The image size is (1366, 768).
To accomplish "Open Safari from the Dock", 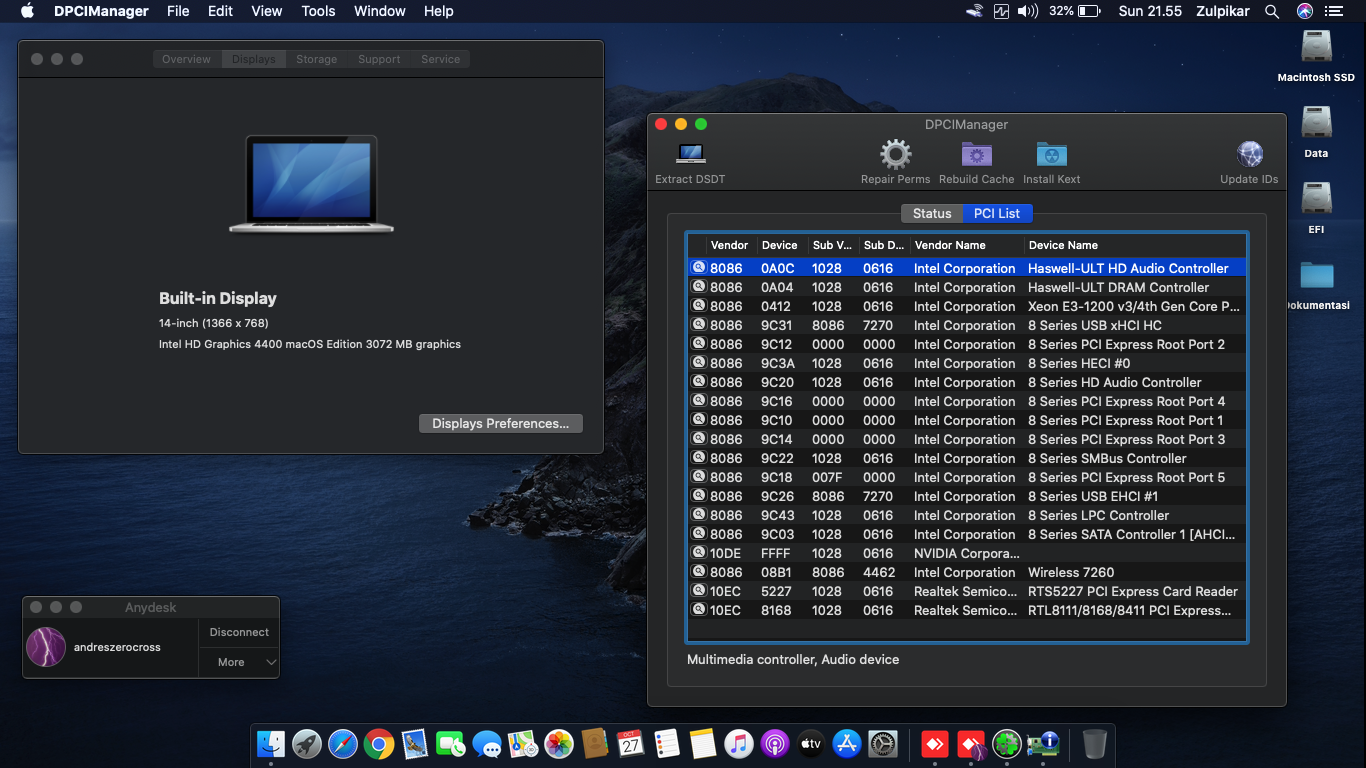I will (x=342, y=744).
